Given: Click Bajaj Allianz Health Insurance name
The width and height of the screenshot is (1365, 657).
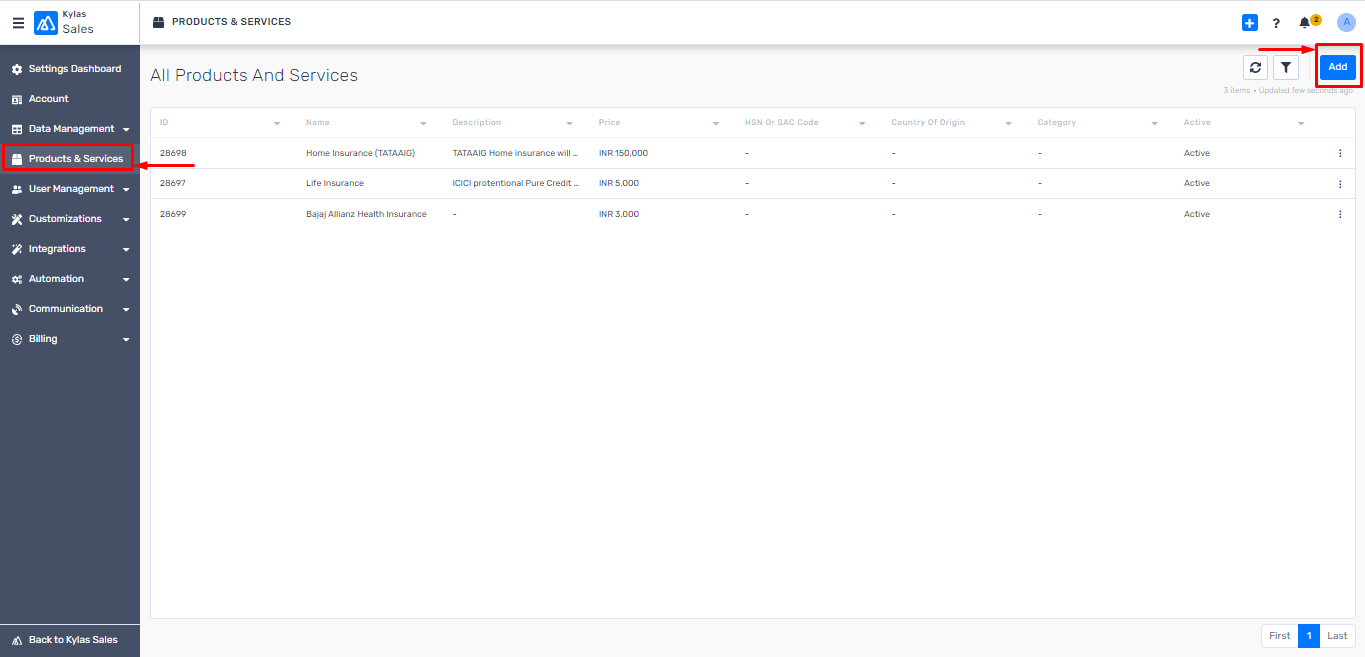Looking at the screenshot, I should coord(366,214).
